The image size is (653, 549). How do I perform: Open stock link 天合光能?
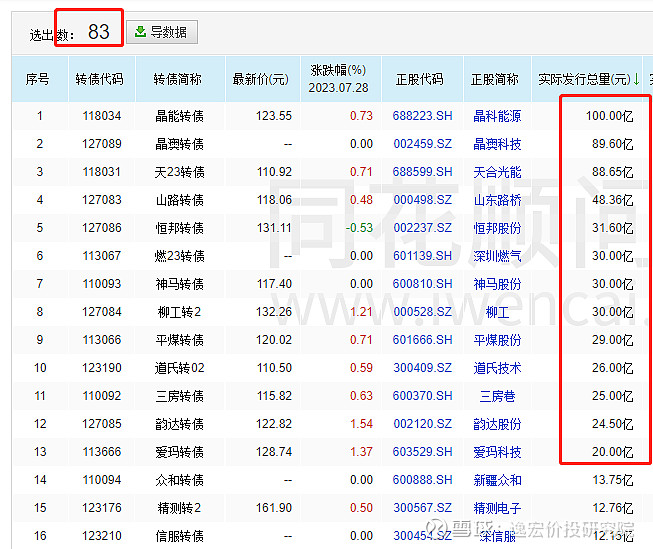click(497, 172)
